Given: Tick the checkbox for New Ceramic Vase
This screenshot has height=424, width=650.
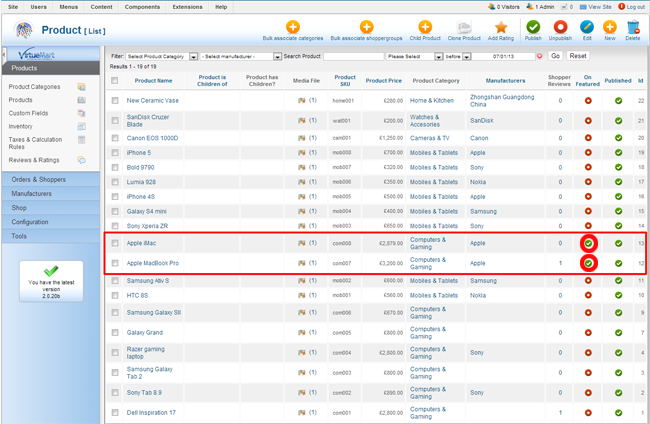Looking at the screenshot, I should coord(115,101).
